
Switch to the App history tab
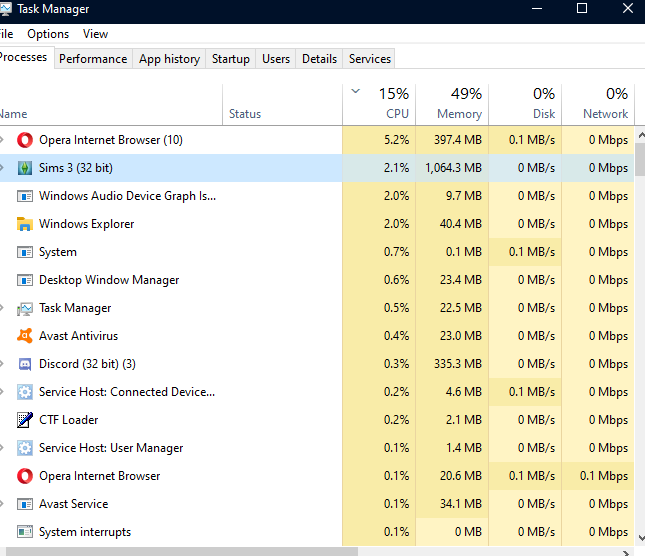(169, 59)
